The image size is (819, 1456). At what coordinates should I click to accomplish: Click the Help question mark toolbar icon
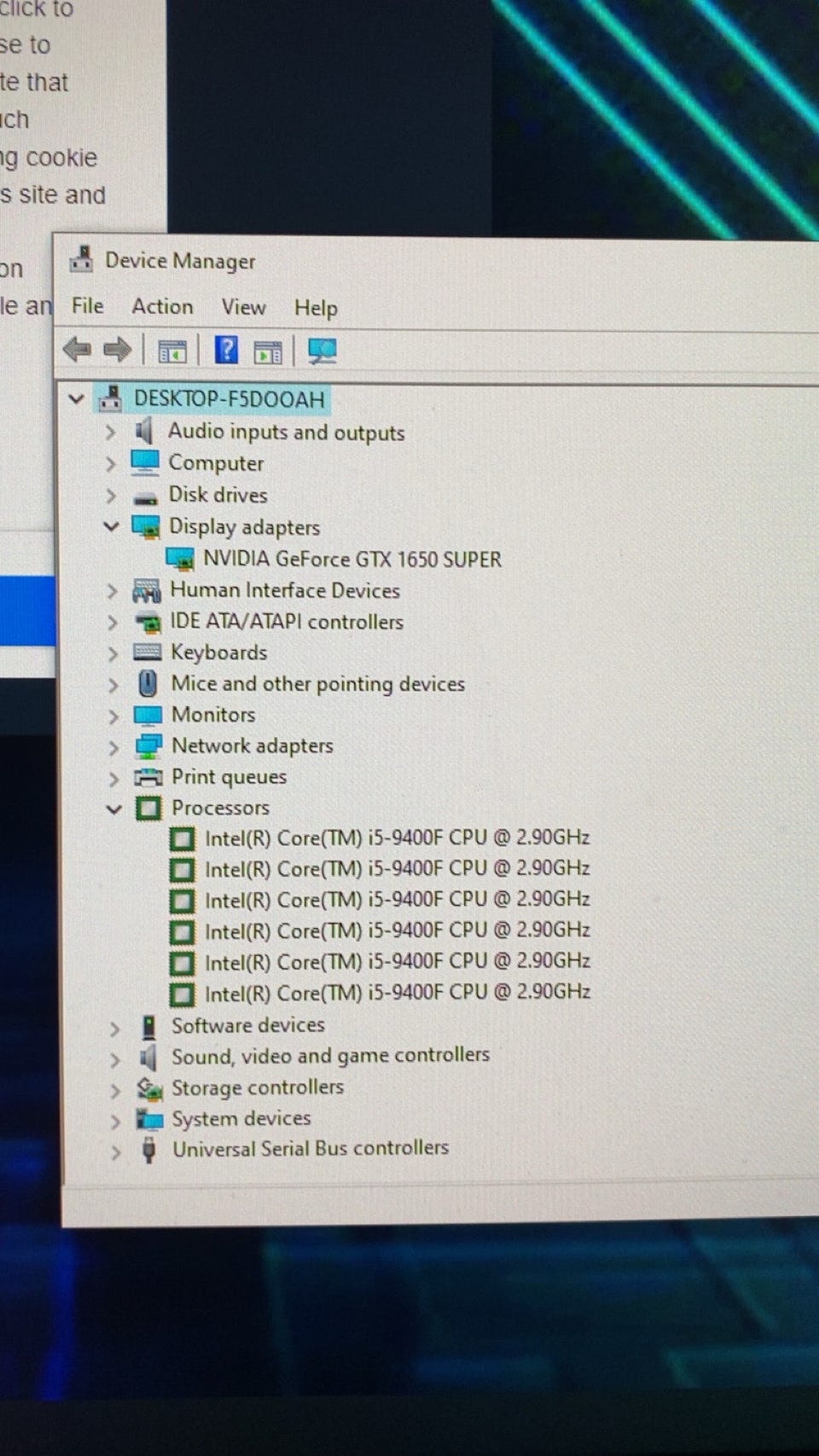tap(226, 350)
